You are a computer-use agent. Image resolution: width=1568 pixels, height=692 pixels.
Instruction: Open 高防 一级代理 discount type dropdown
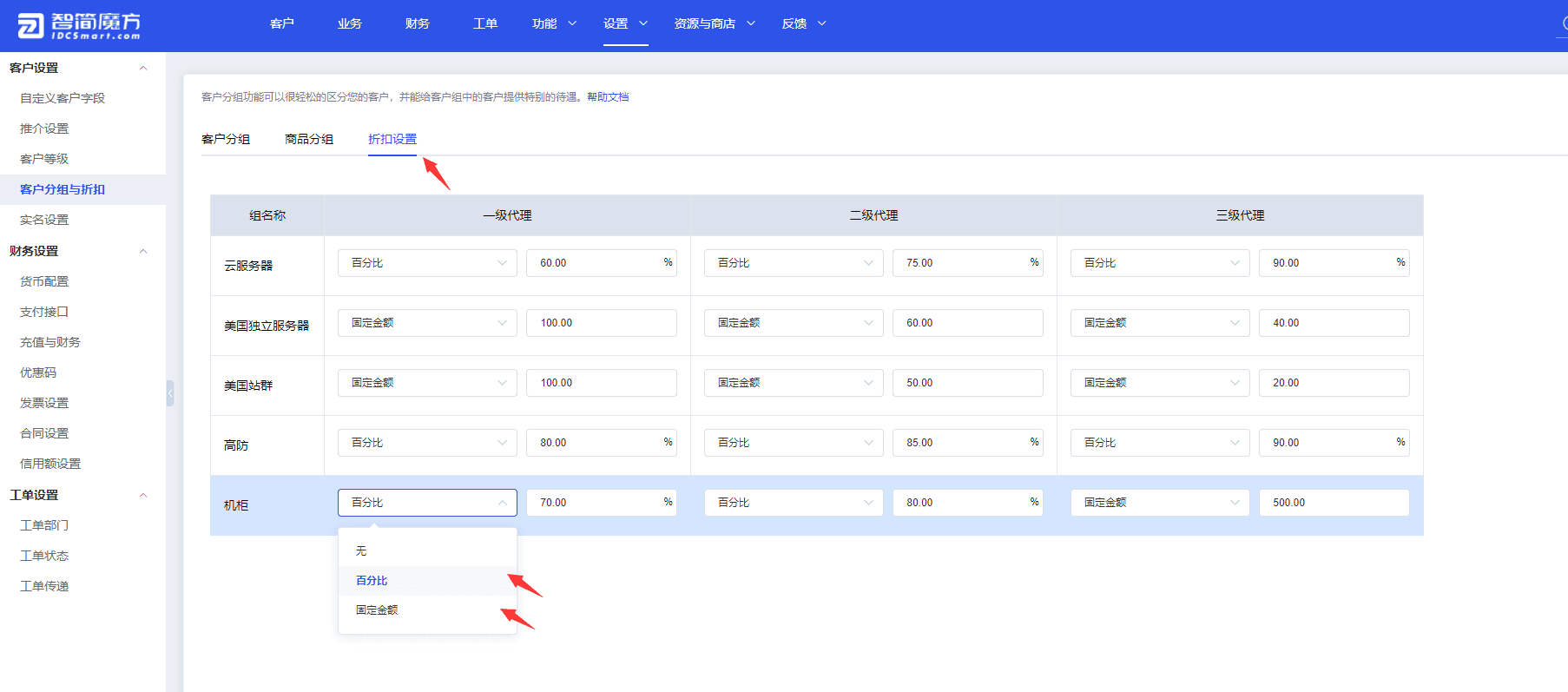point(427,443)
